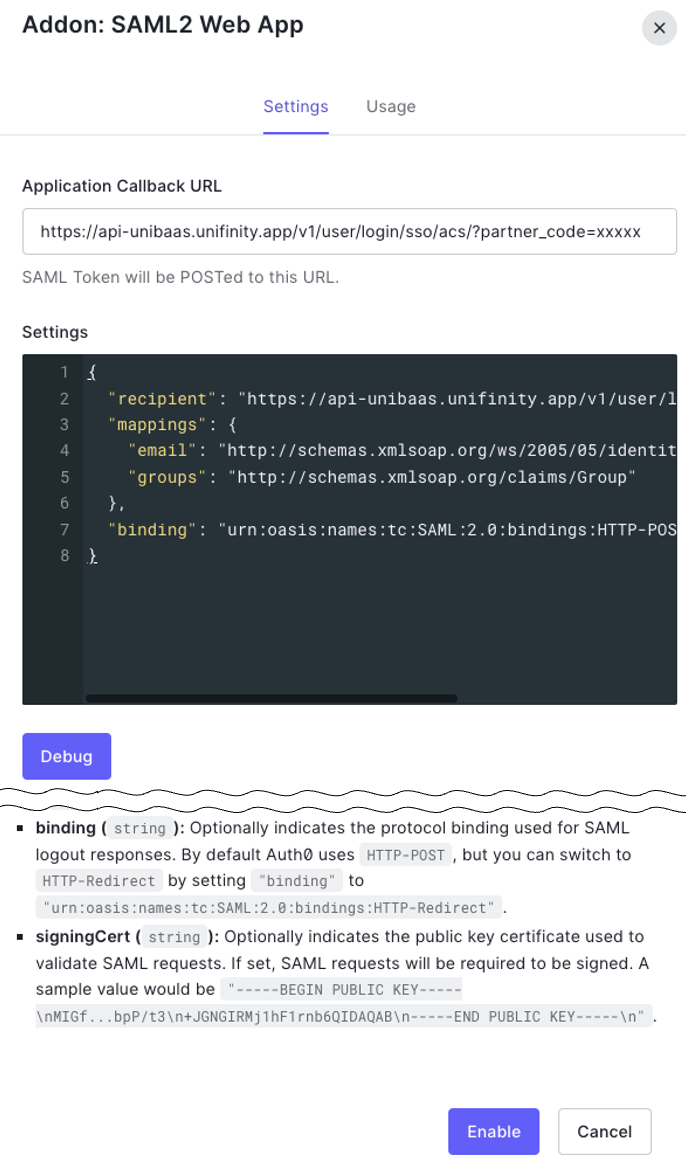The height and width of the screenshot is (1164, 686).
Task: Click the Application Callback URL label
Action: click(122, 186)
